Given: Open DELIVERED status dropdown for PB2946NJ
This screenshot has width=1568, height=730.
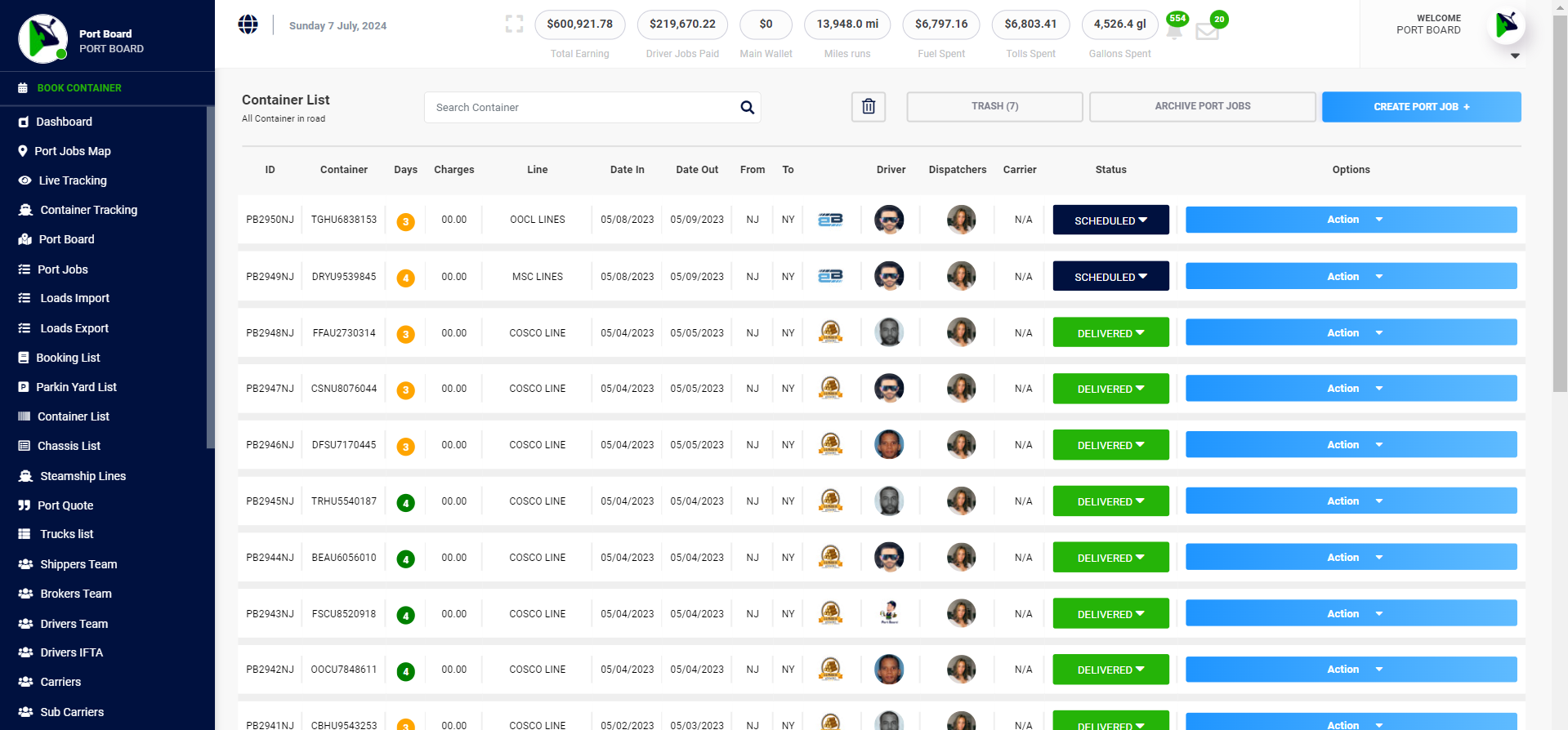Looking at the screenshot, I should [x=1110, y=444].
